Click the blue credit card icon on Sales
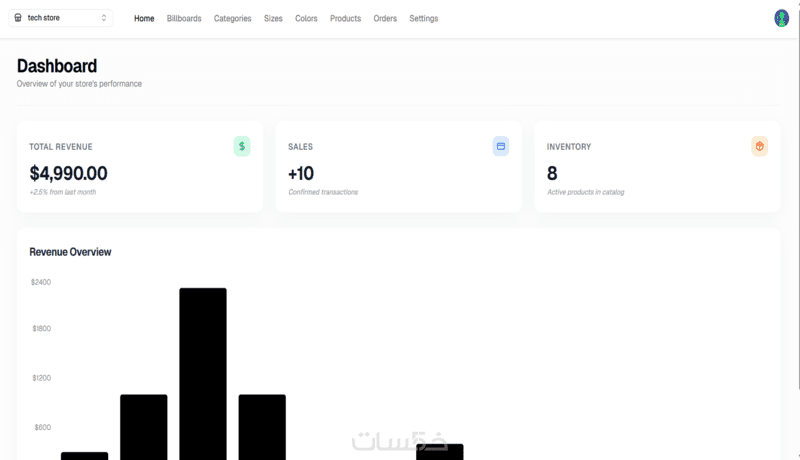 501,146
